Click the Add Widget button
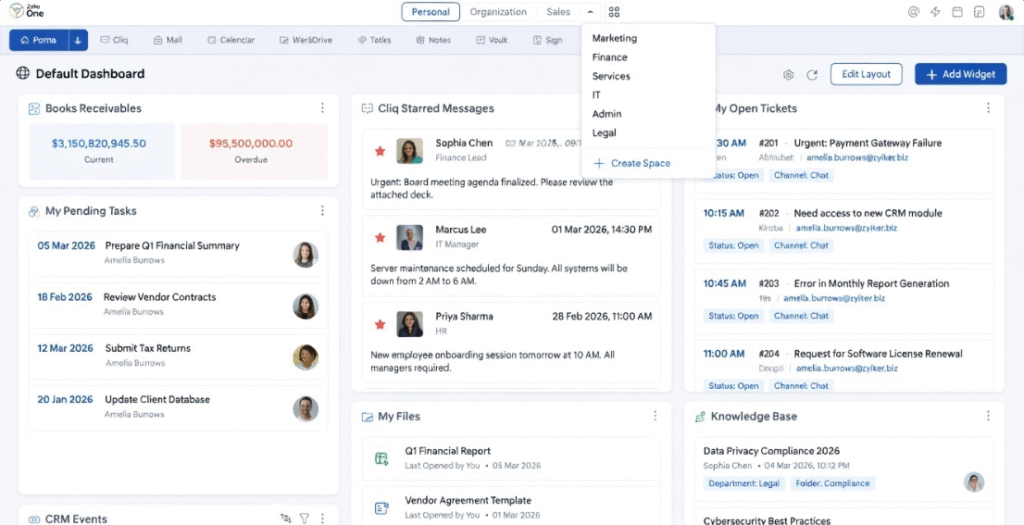This screenshot has width=1024, height=525. [x=960, y=74]
